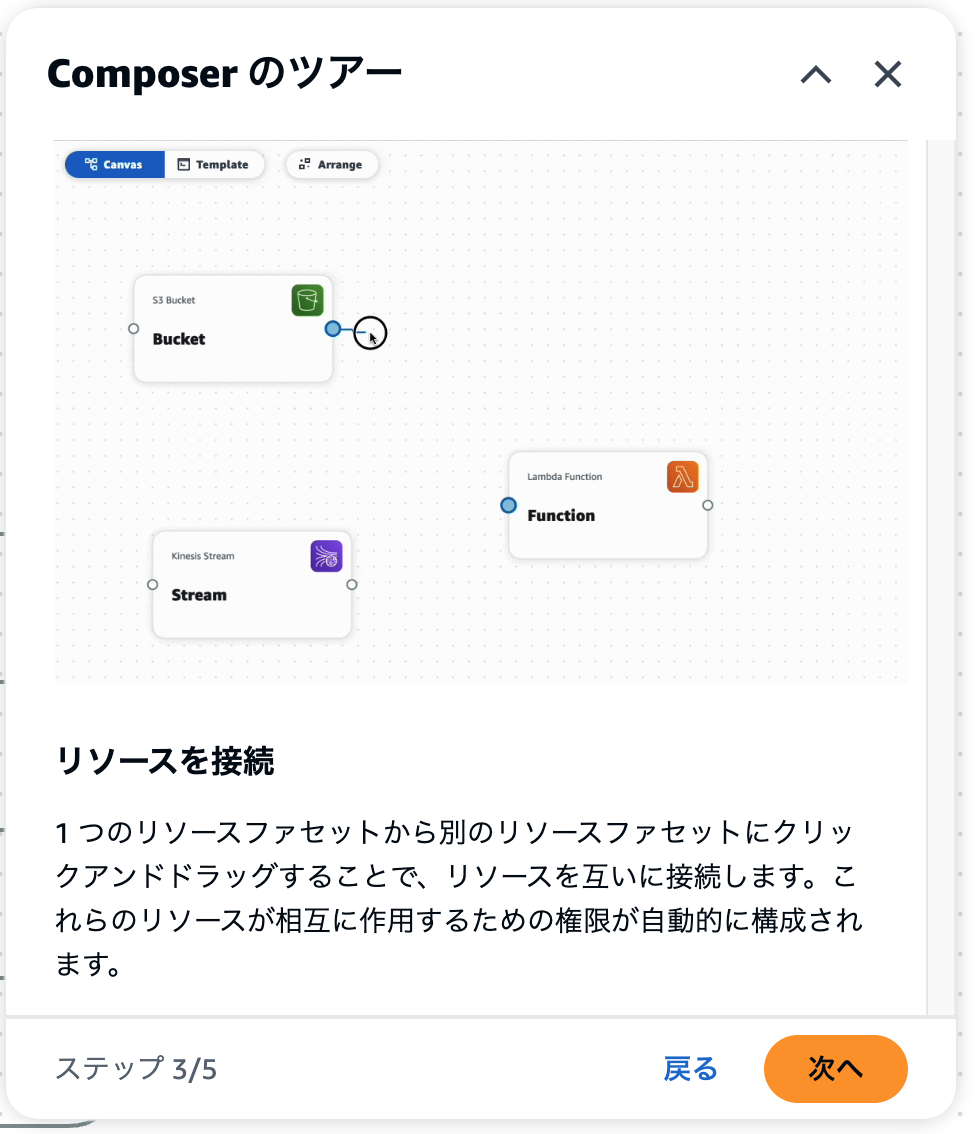Click the Function card's right connection port
This screenshot has height=1134, width=976.
click(x=708, y=506)
